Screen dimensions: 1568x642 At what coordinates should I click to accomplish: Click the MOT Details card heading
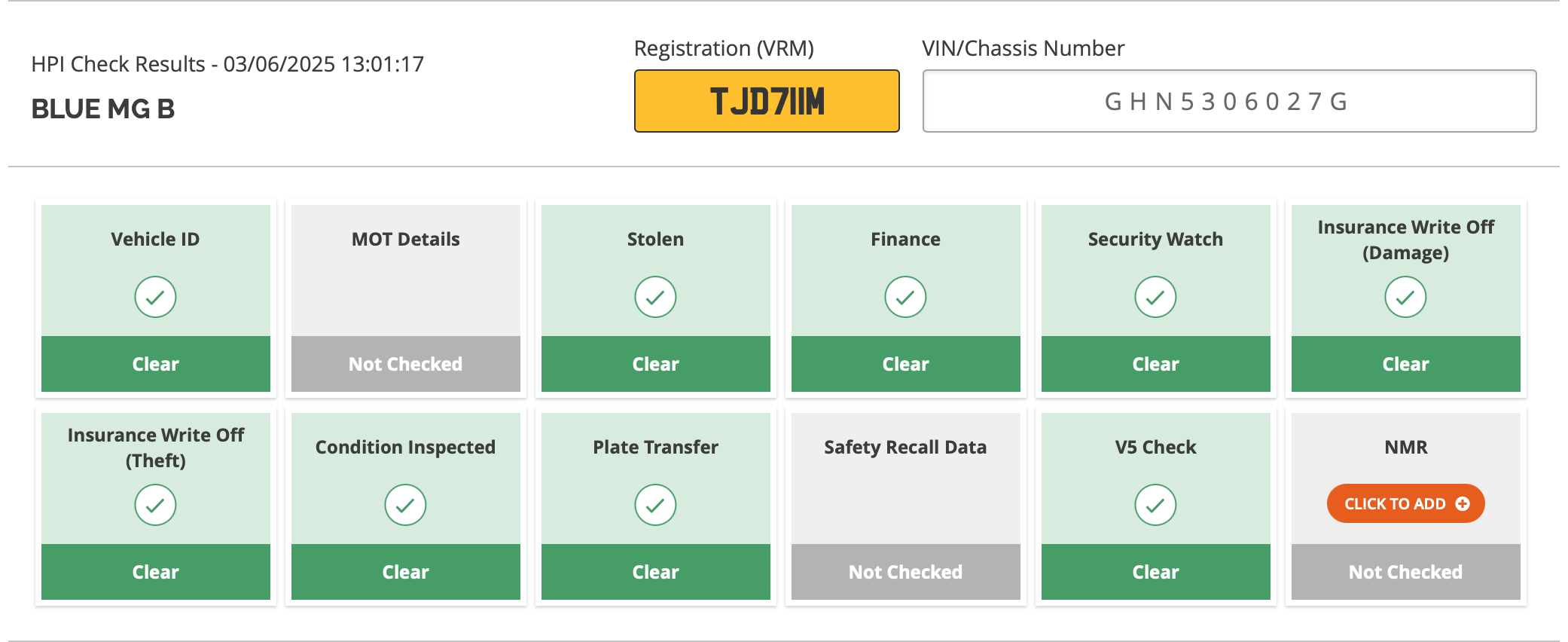[406, 239]
